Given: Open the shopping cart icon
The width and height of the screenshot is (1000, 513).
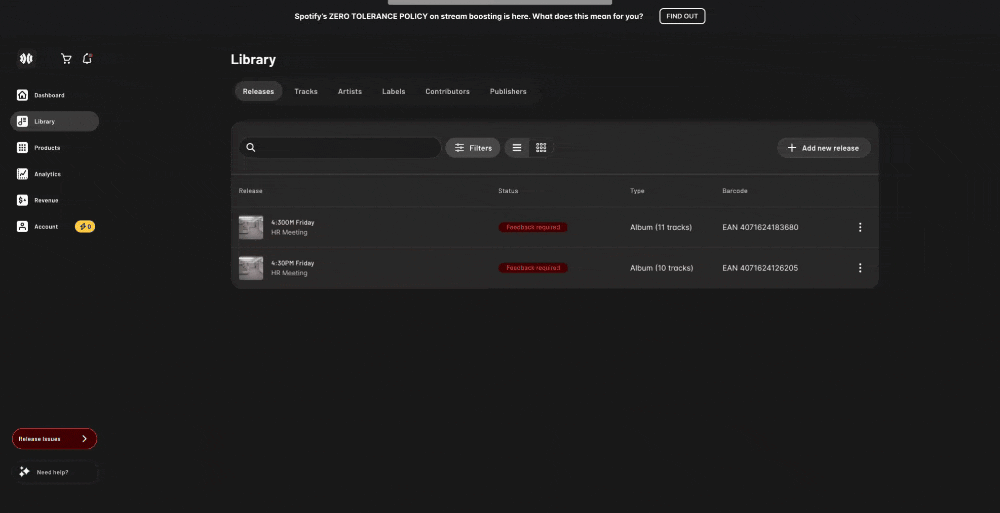Looking at the screenshot, I should coord(66,59).
